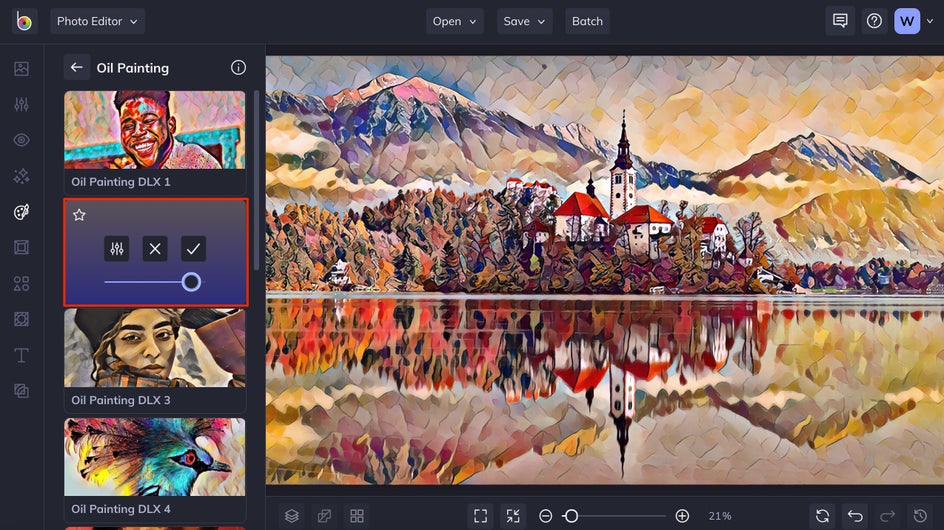Screen dimensions: 944x530
Task: Click the reset/refresh icon
Action: [x=822, y=516]
